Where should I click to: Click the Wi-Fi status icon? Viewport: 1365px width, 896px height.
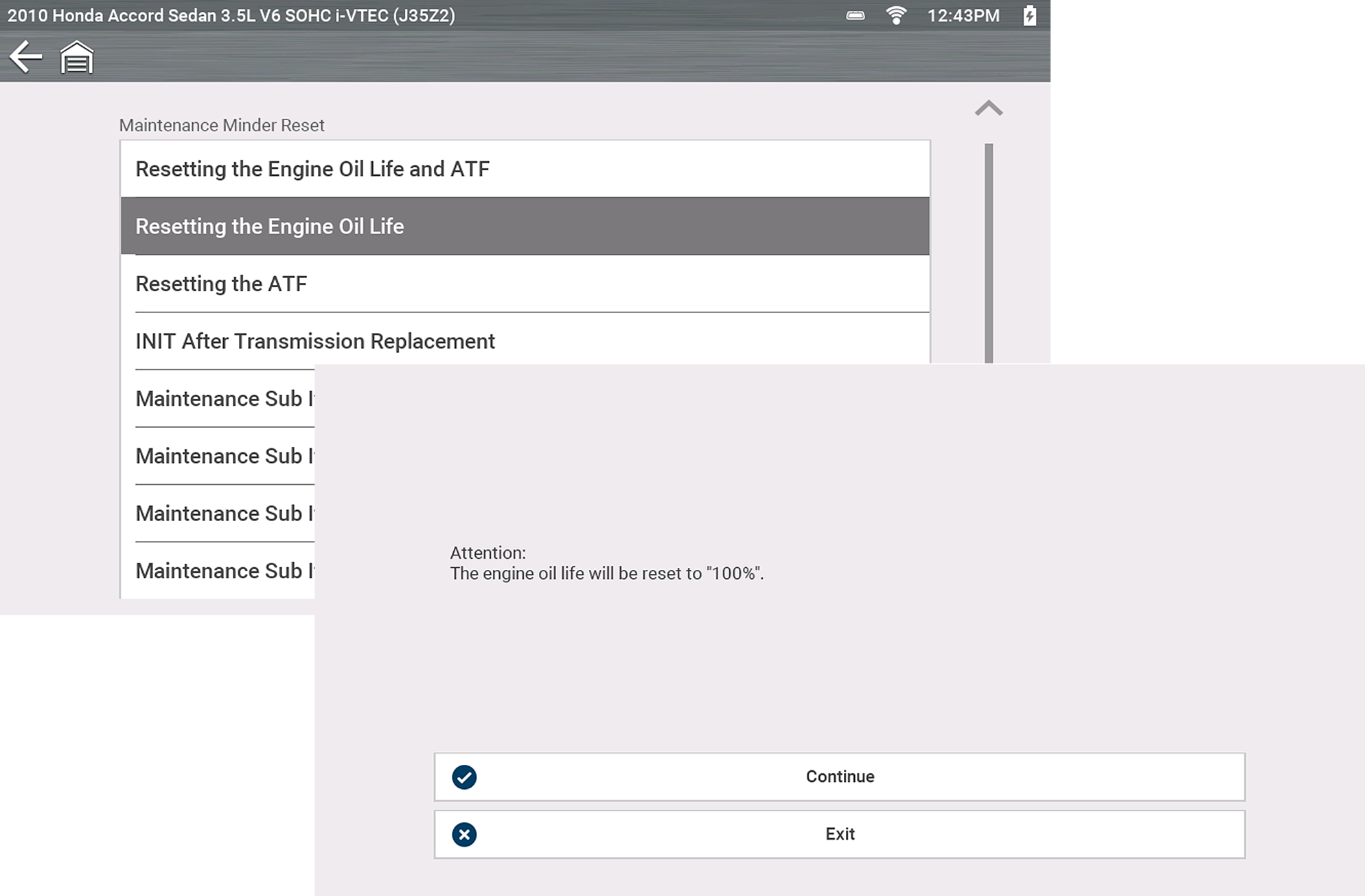pos(895,15)
